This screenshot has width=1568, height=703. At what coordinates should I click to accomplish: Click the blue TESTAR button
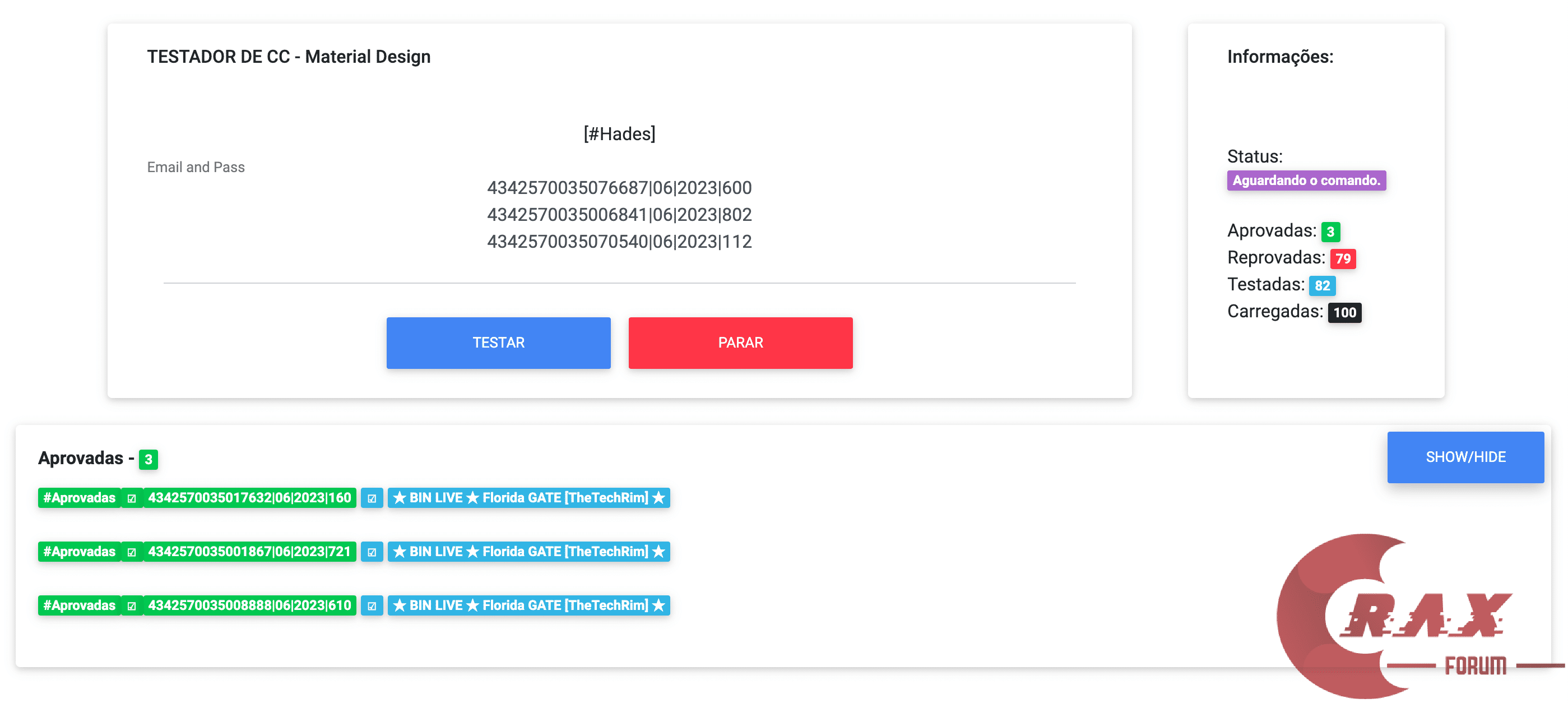498,343
